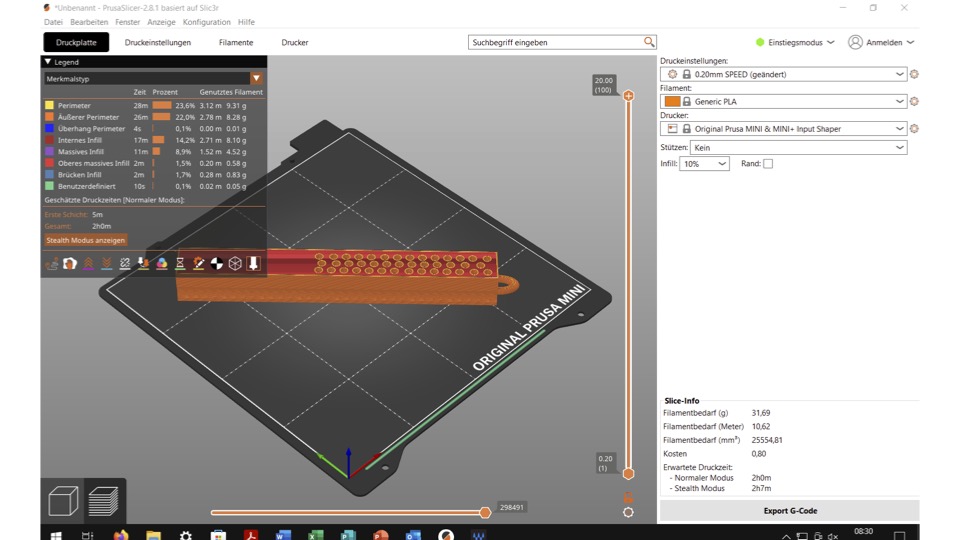Toggle seams visibility icon
This screenshot has height=540, width=960.
coord(125,263)
